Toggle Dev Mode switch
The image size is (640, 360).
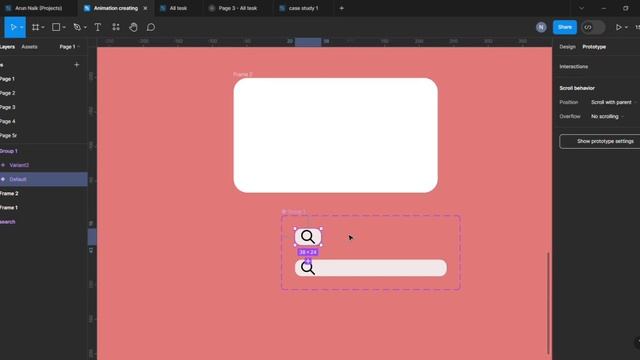pyautogui.click(x=593, y=27)
